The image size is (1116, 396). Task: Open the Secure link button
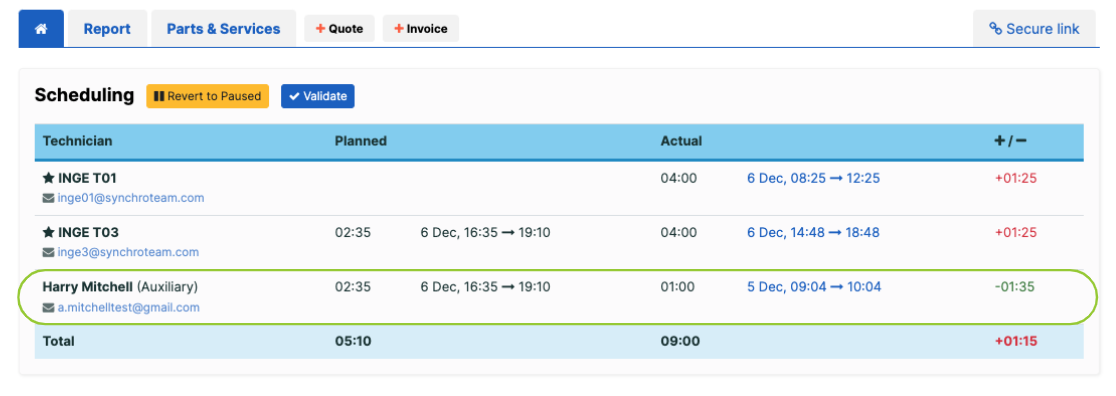(1034, 28)
